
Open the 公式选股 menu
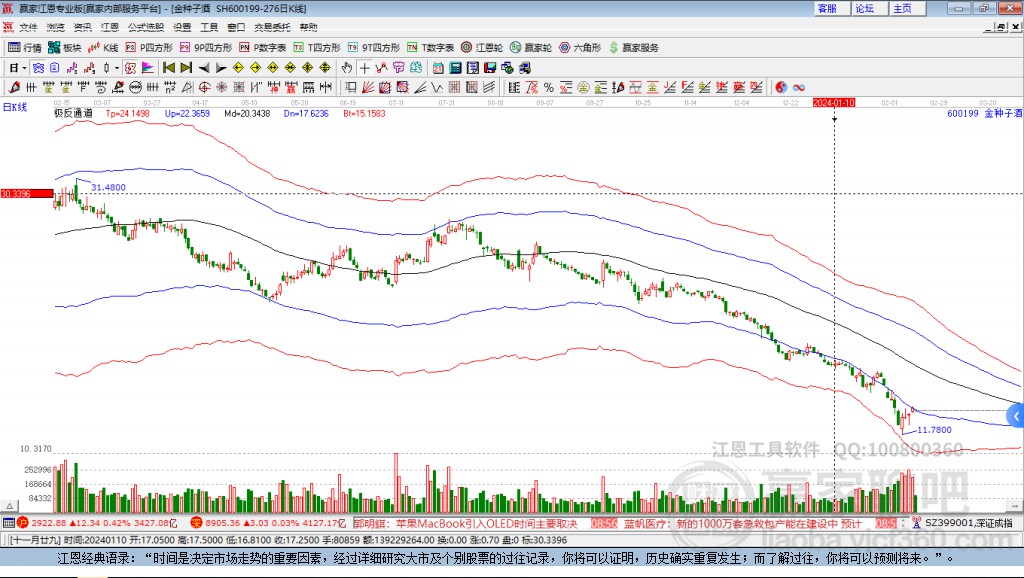coord(144,27)
